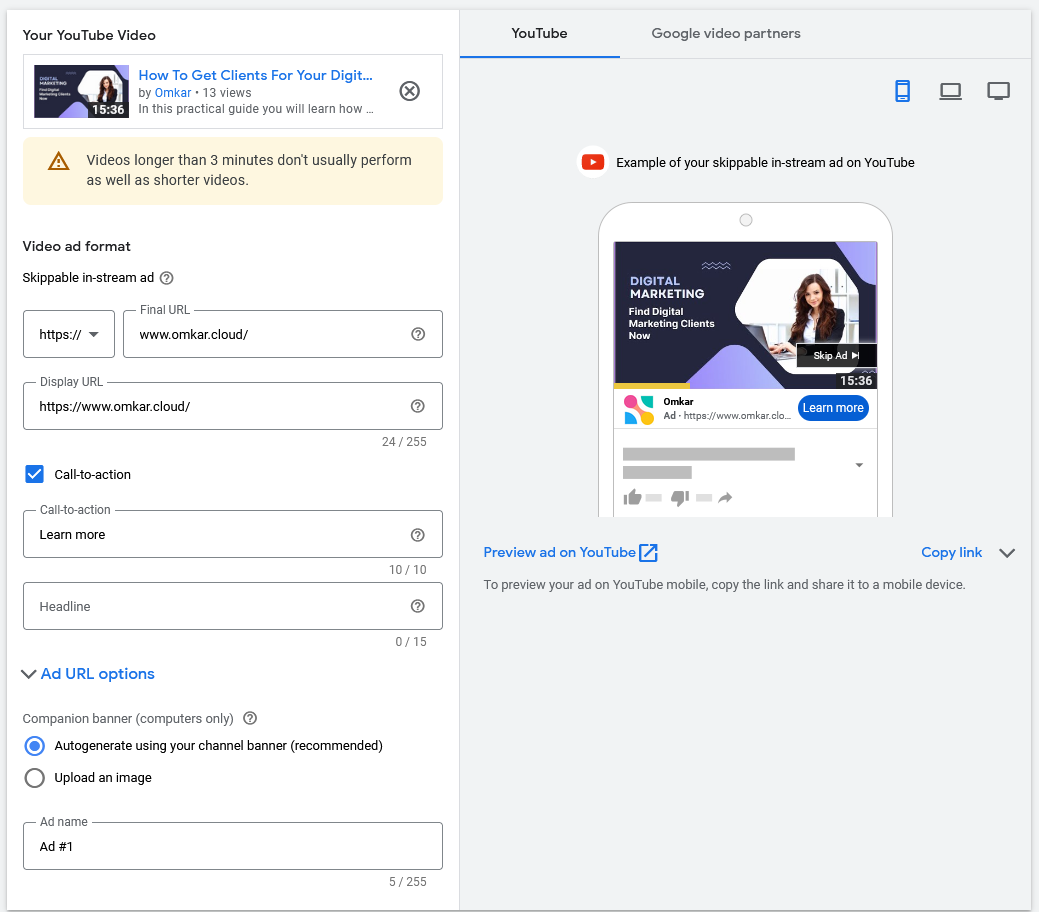Click 'Your YouTube Video' heading
1039x912 pixels.
89,35
